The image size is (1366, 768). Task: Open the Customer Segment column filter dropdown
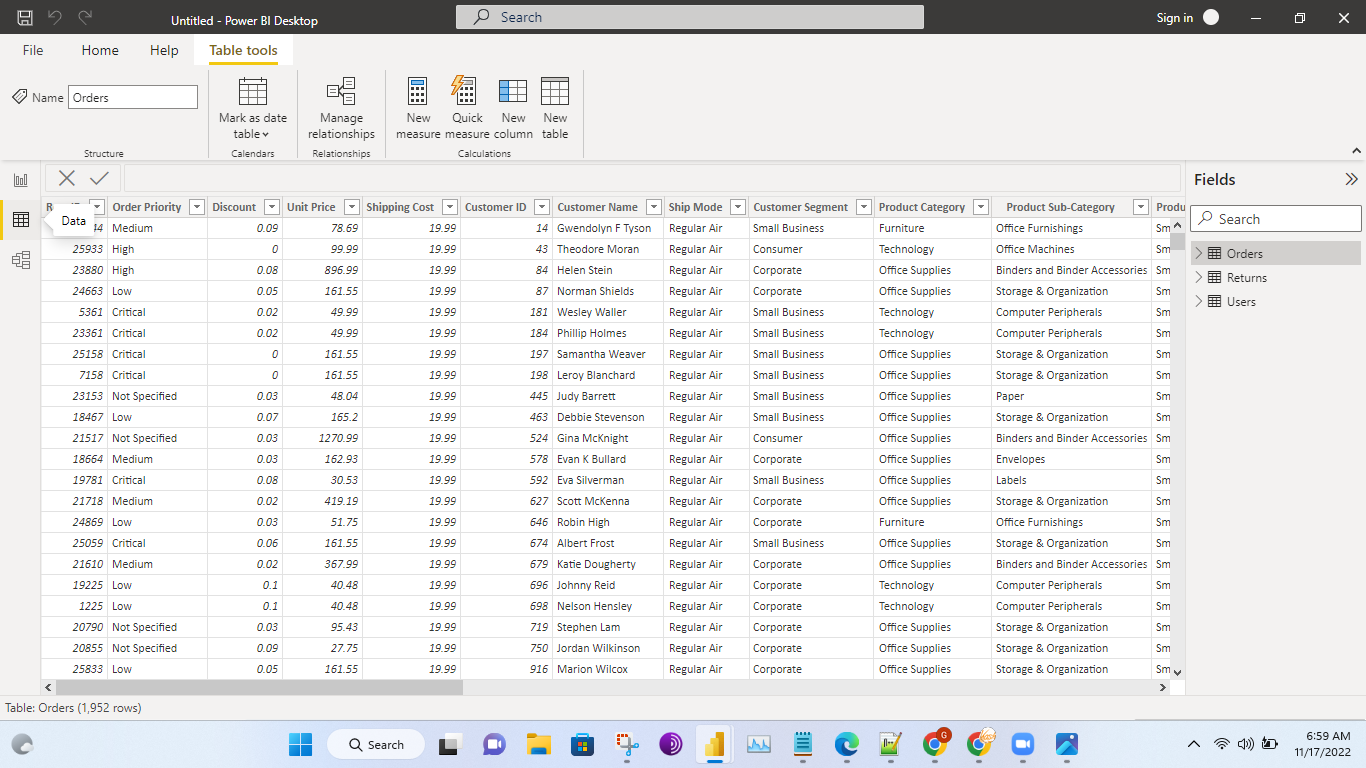pyautogui.click(x=863, y=207)
